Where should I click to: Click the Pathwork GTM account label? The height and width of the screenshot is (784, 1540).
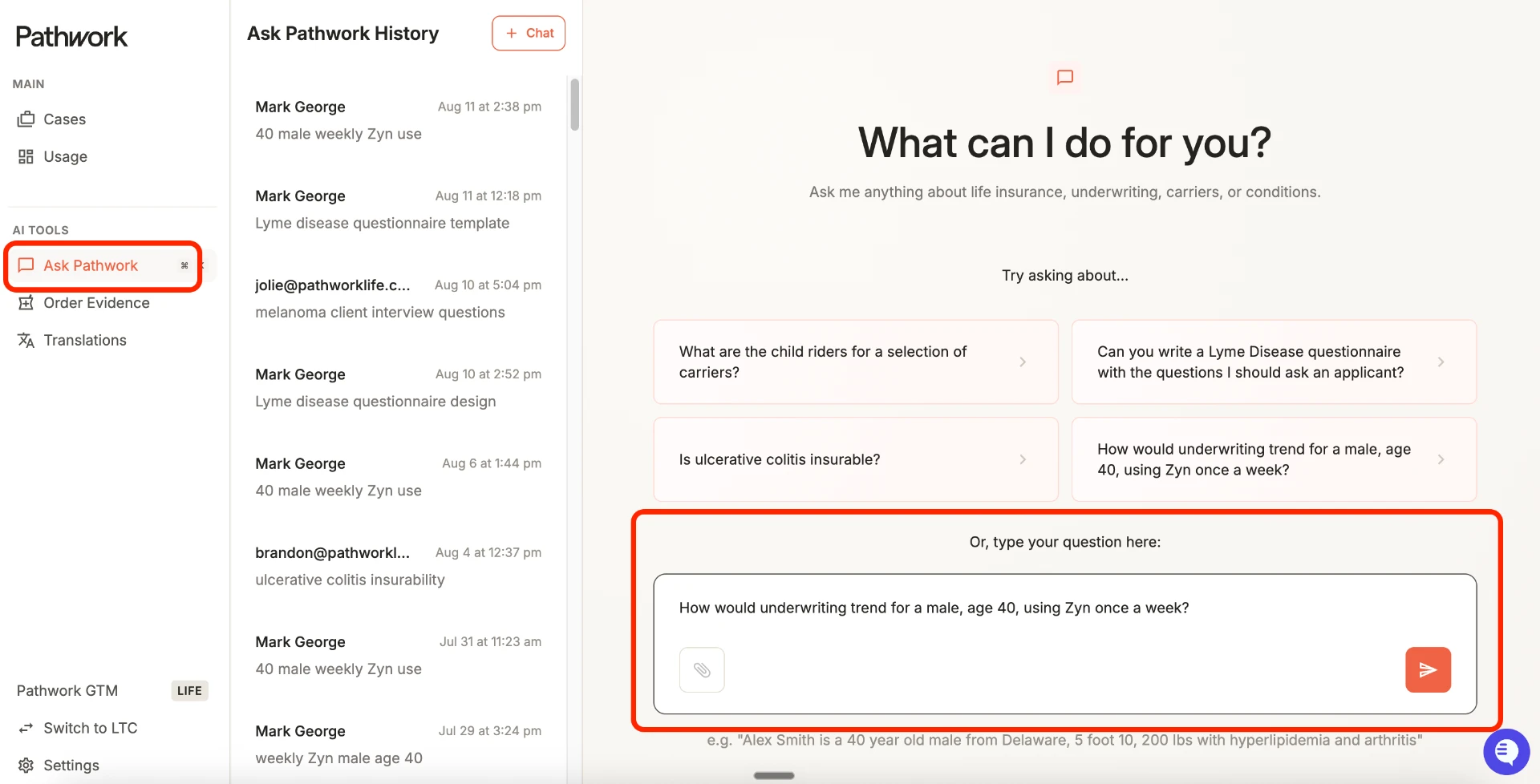67,691
